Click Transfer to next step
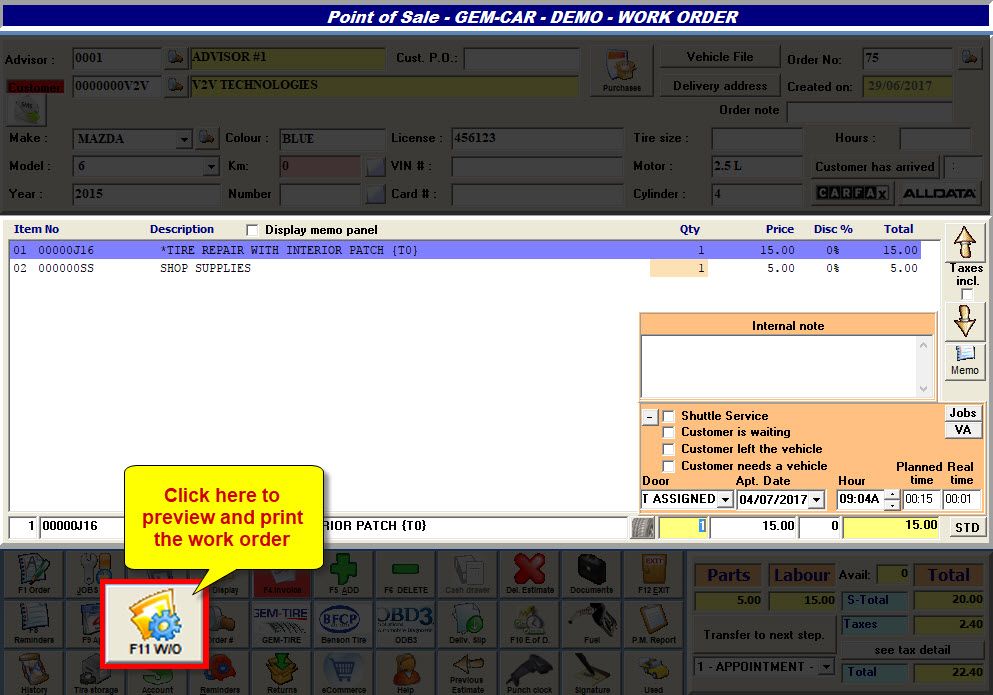The height and width of the screenshot is (695, 993). tap(764, 635)
